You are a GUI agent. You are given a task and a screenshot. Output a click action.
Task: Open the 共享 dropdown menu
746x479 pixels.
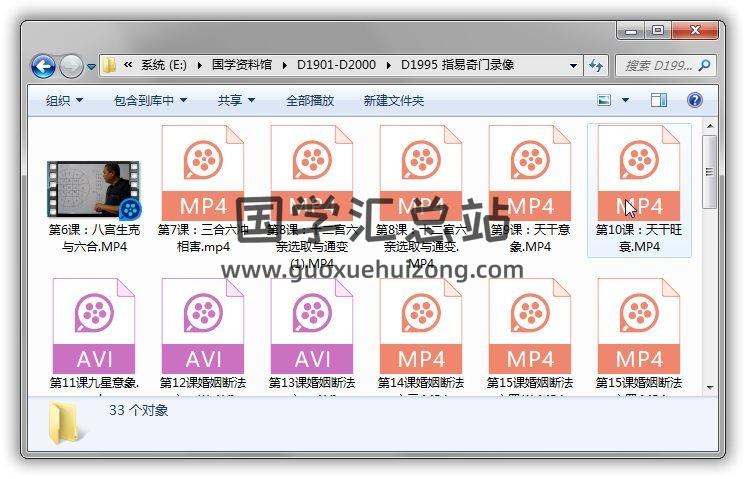(x=236, y=101)
